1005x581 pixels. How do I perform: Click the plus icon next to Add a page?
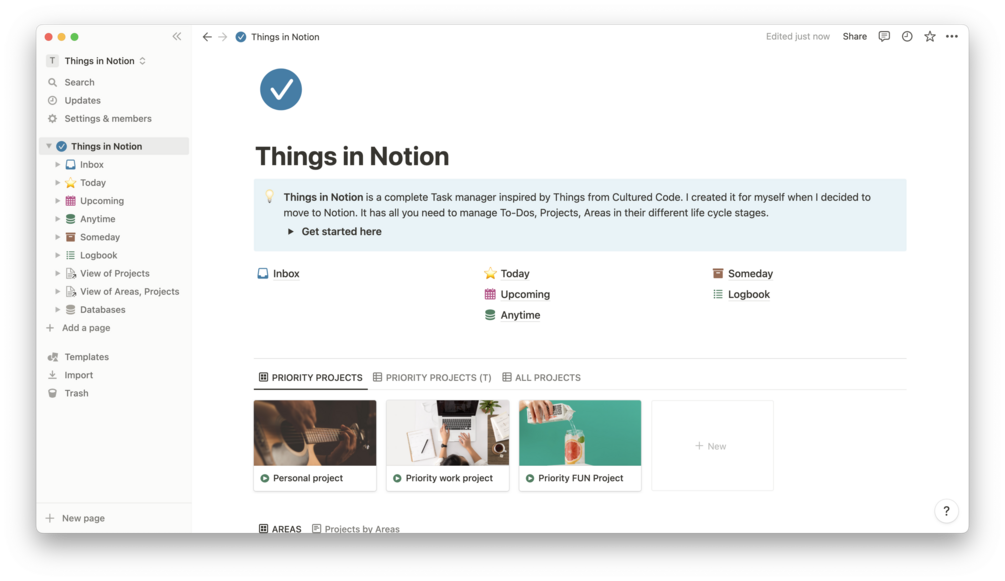point(50,328)
